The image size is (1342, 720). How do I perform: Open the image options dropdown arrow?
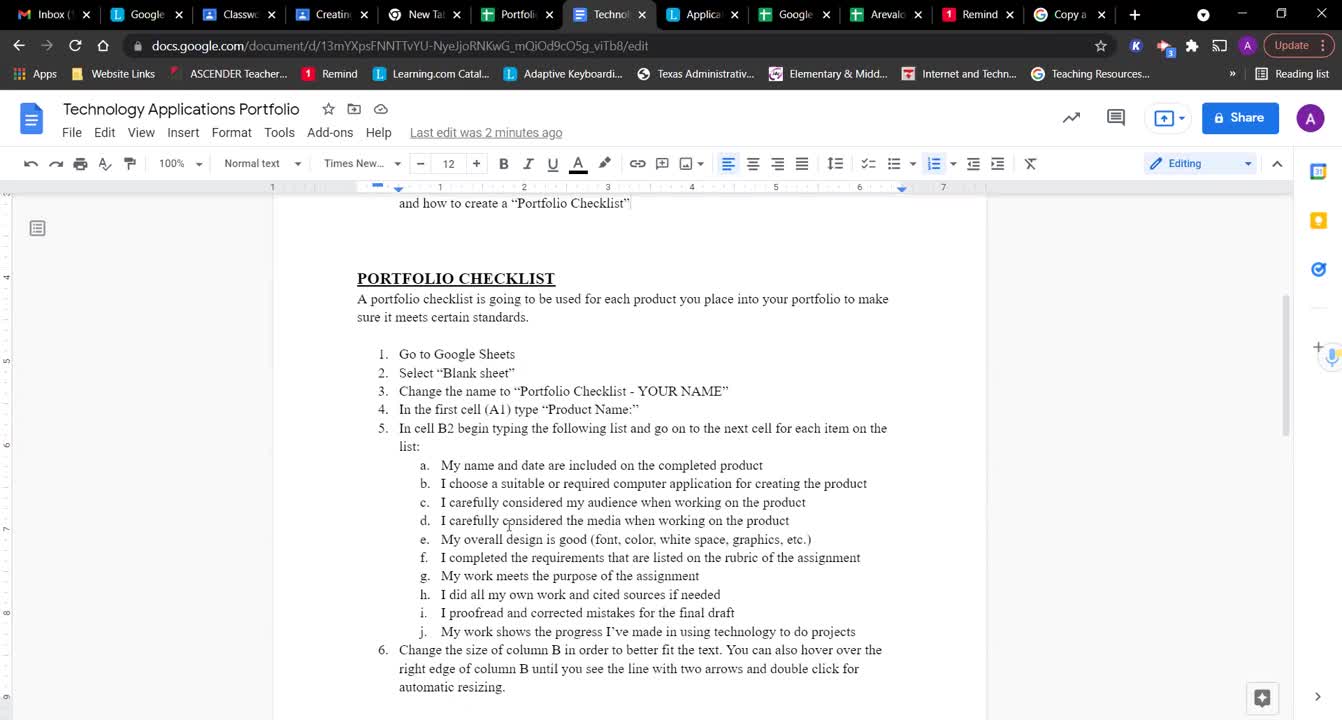[700, 164]
